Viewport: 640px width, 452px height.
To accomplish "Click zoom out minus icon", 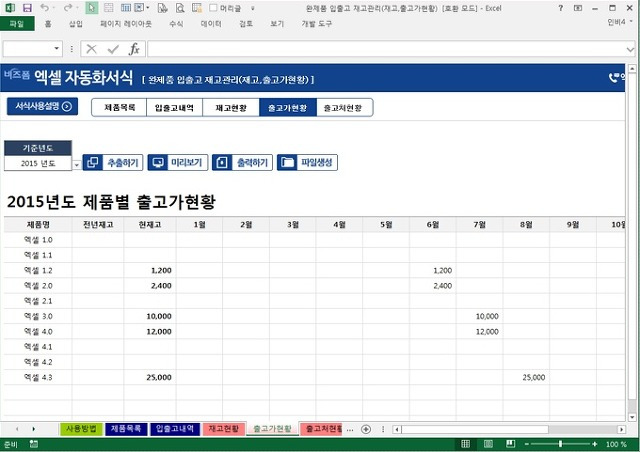I will click(527, 444).
